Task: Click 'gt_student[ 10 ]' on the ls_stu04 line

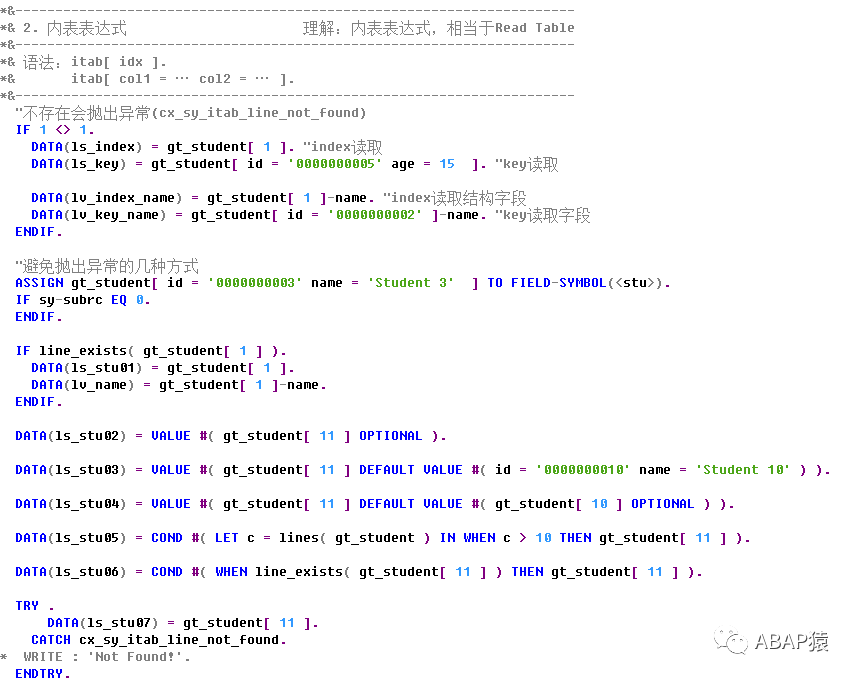Action: point(558,503)
